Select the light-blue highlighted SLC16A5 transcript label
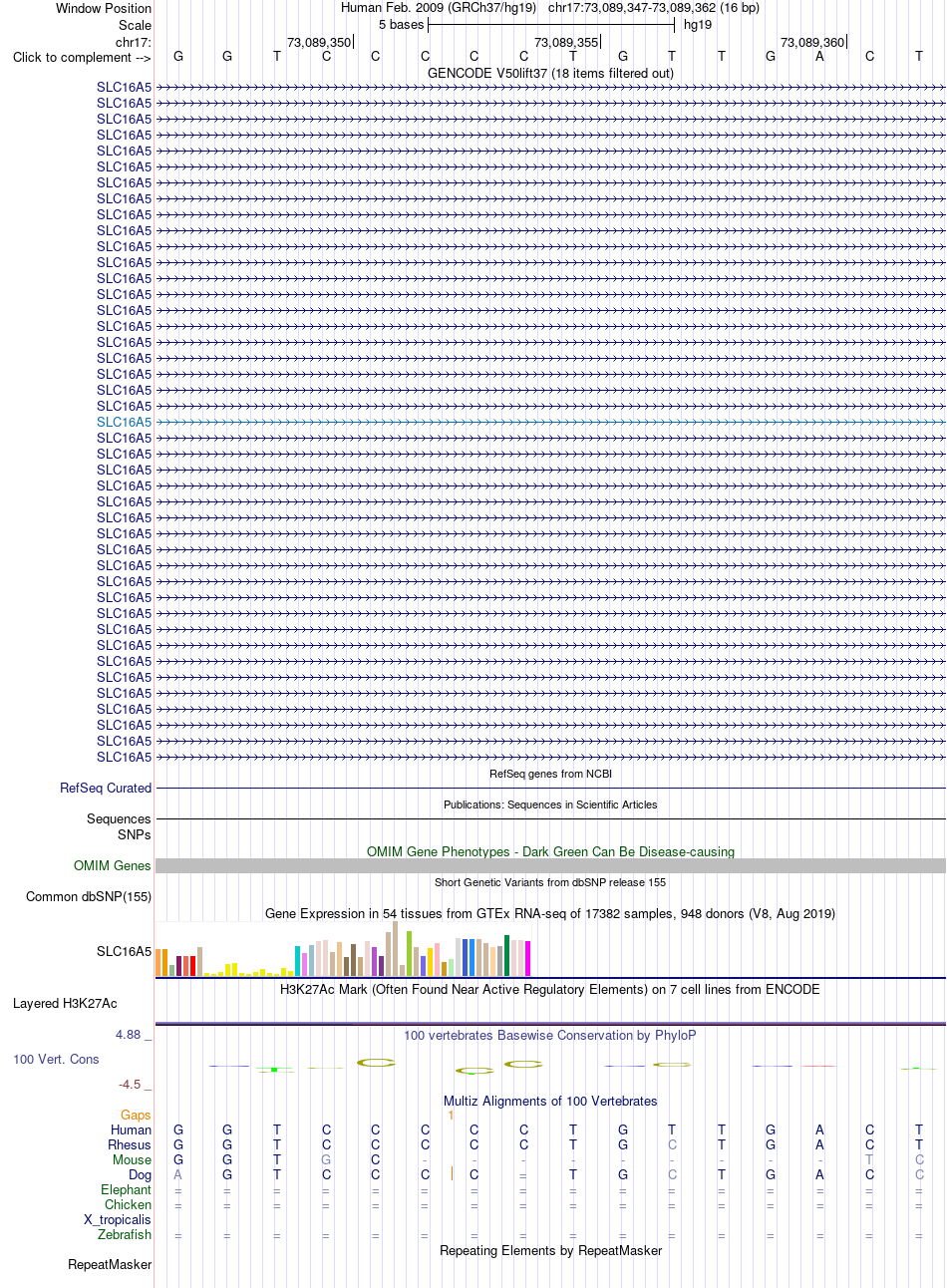The width and height of the screenshot is (947, 1288). pyautogui.click(x=124, y=422)
